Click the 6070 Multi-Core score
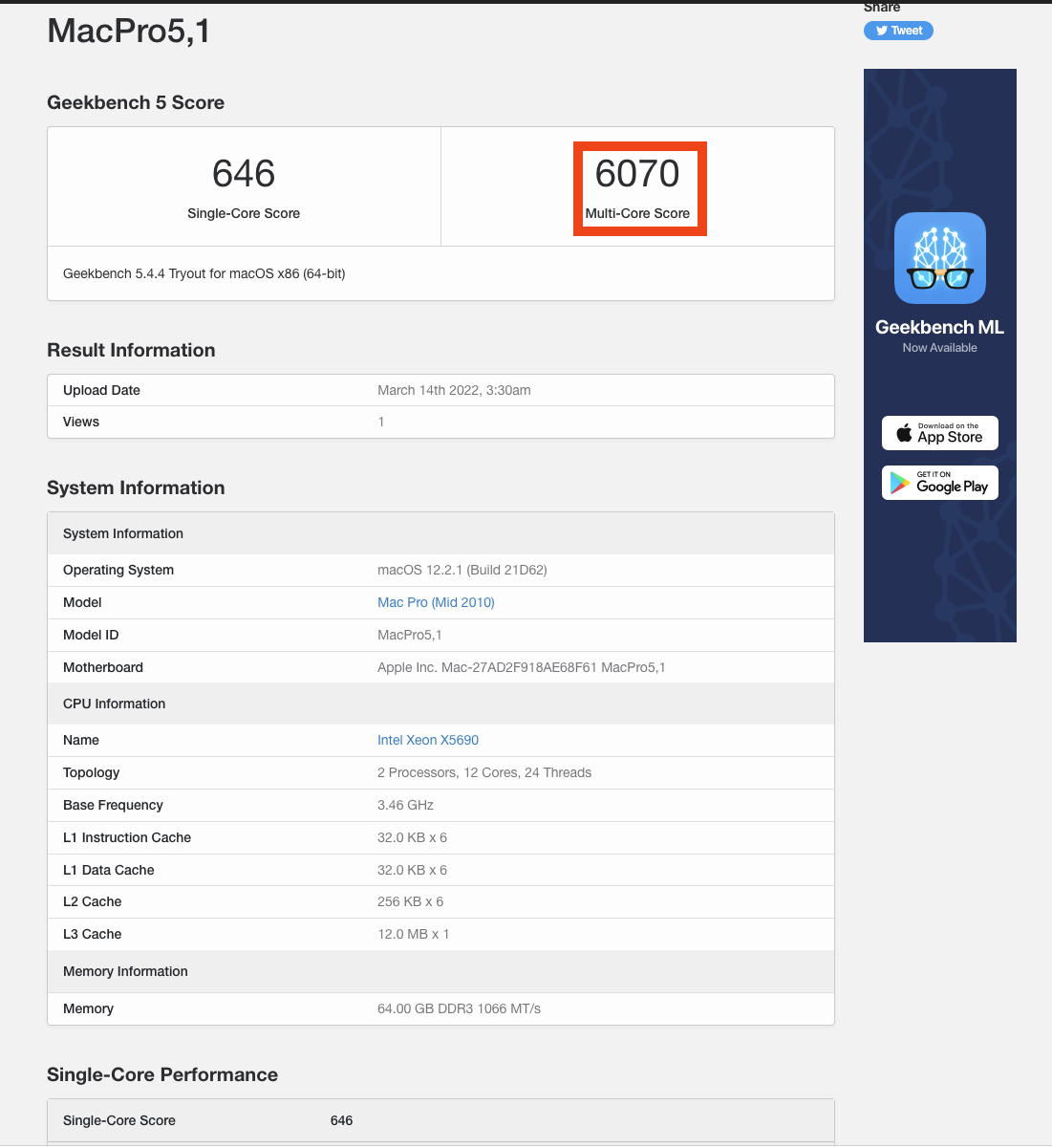Screen dimensions: 1052x1148 coord(637,175)
